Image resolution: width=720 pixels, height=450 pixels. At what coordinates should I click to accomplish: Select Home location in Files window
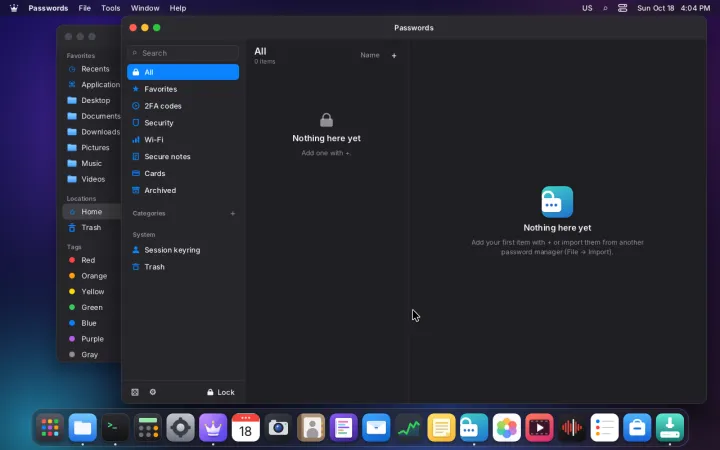(91, 212)
